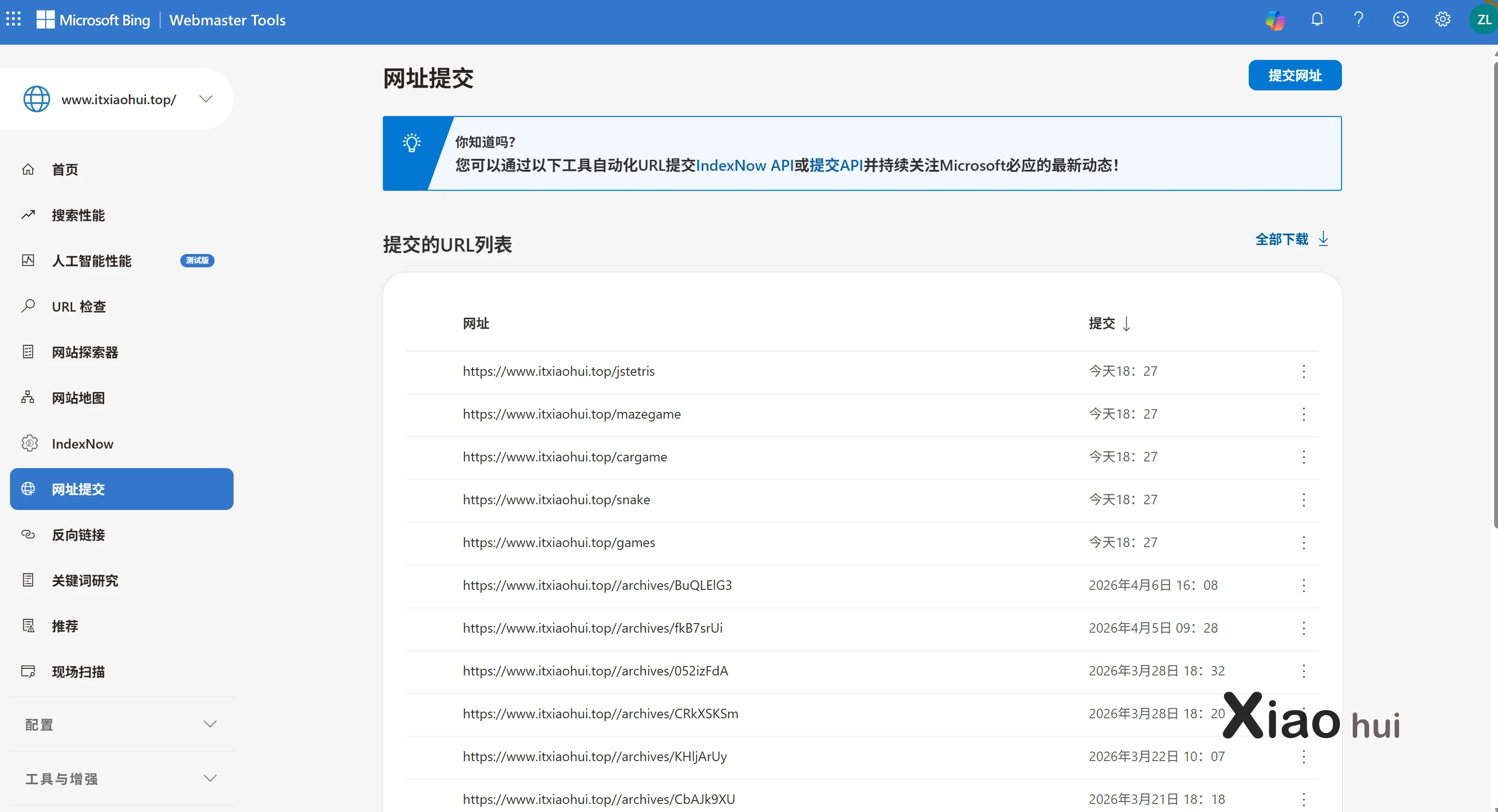Open settings gear in header
The image size is (1498, 812).
click(1442, 19)
